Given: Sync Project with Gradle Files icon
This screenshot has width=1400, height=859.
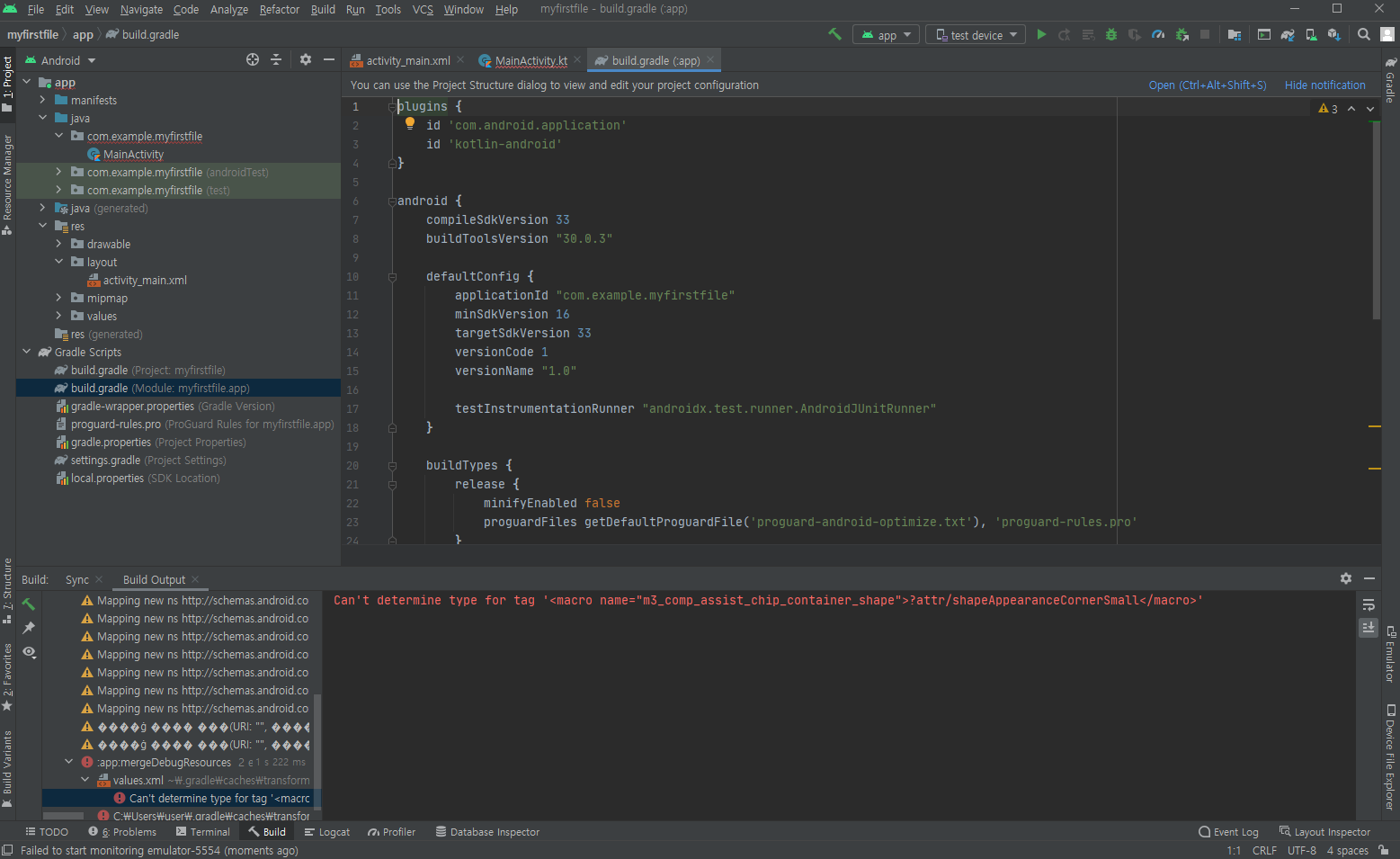Looking at the screenshot, I should 1288,34.
